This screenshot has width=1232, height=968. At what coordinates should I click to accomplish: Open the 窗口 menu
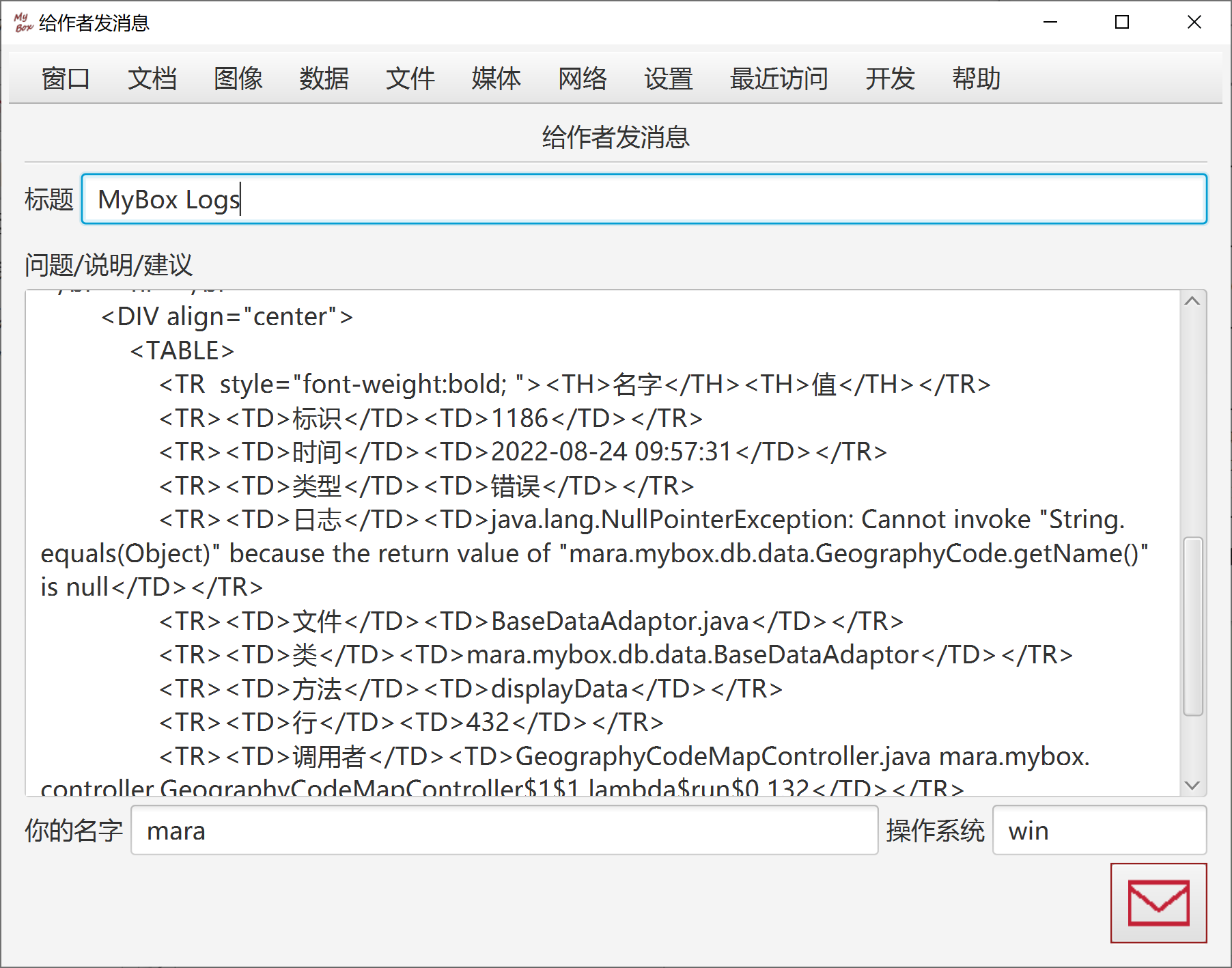[66, 79]
